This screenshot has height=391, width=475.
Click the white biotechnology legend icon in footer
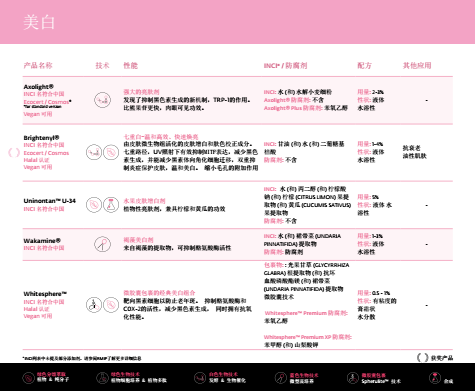[x=200, y=378]
